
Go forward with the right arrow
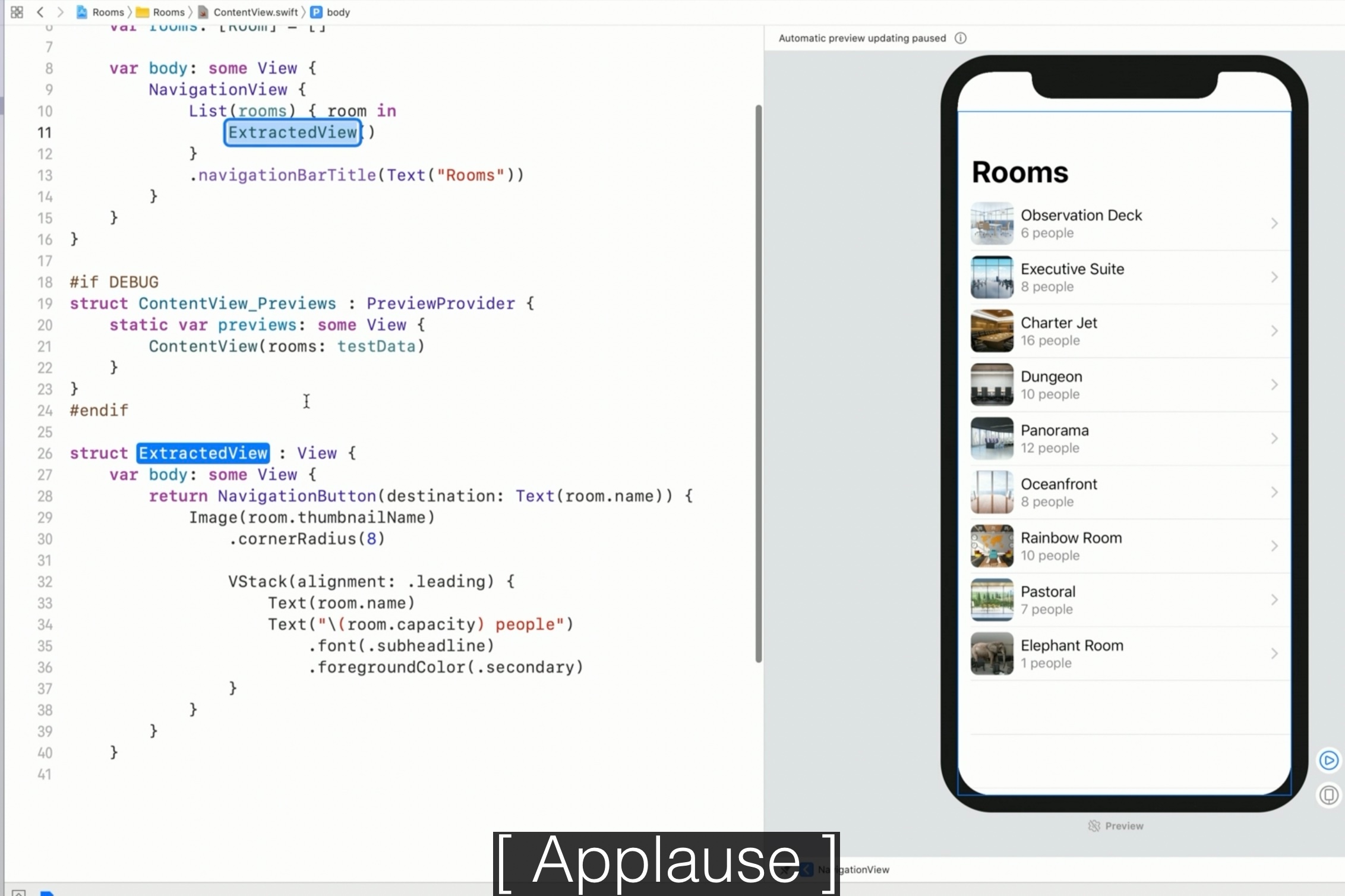click(x=60, y=12)
